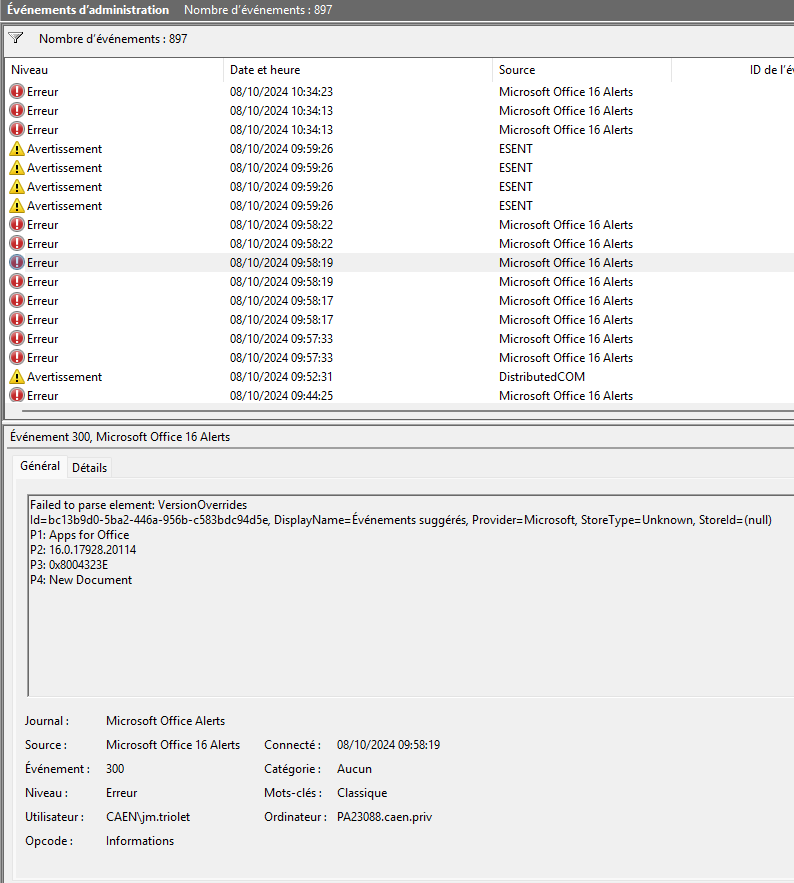The width and height of the screenshot is (794, 883).
Task: Click error icon of 09:44:25 event
Action: (x=17, y=395)
